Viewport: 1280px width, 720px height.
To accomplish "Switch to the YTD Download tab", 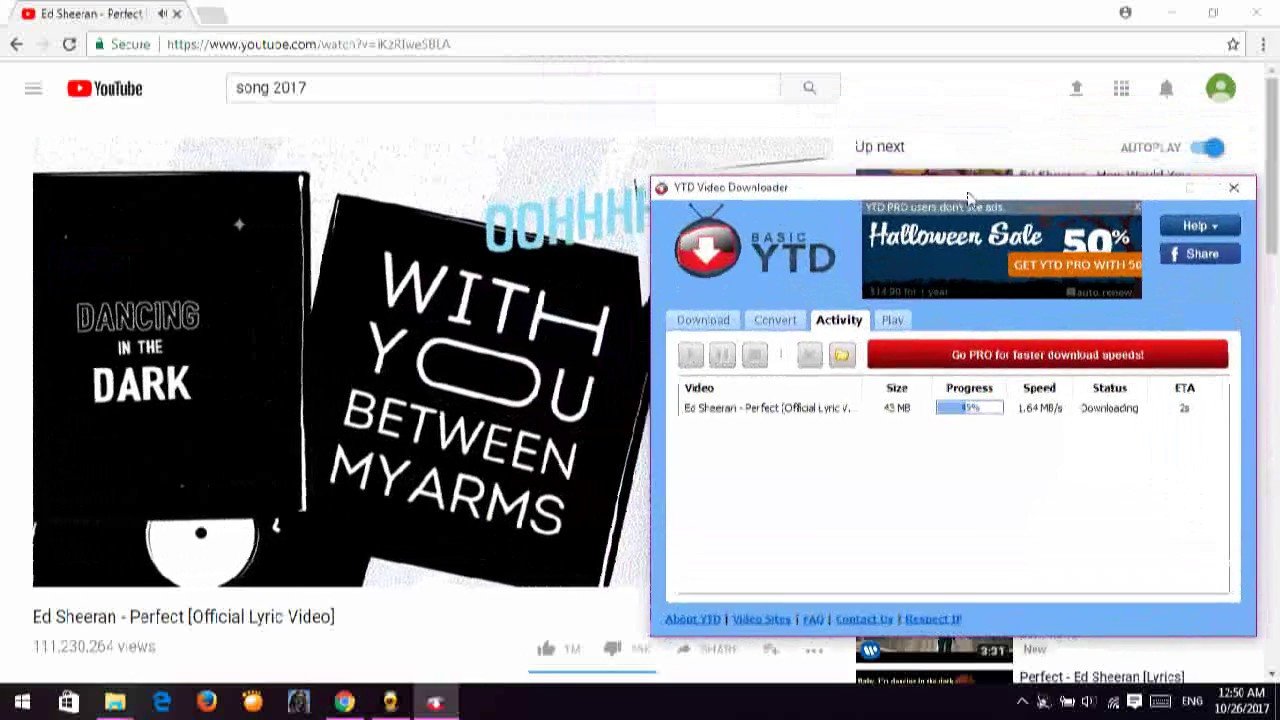I will 703,320.
